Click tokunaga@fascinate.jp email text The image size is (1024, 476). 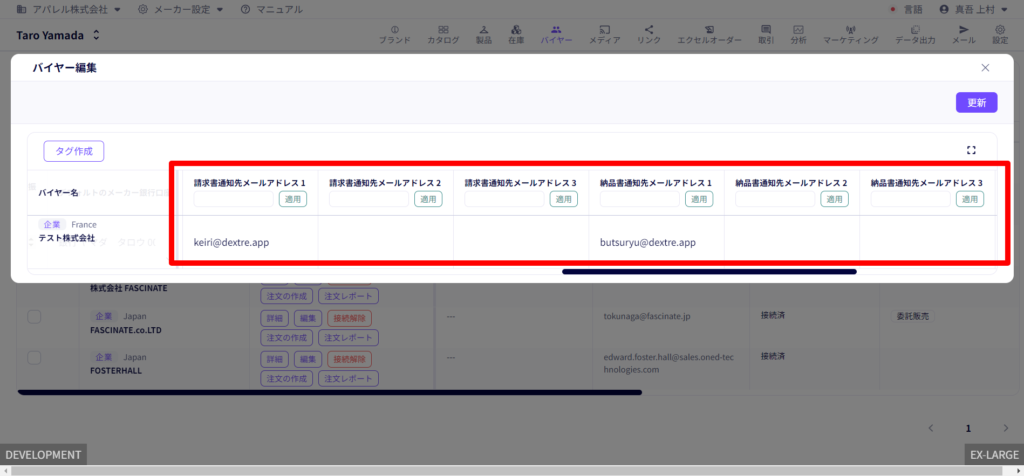(647, 316)
